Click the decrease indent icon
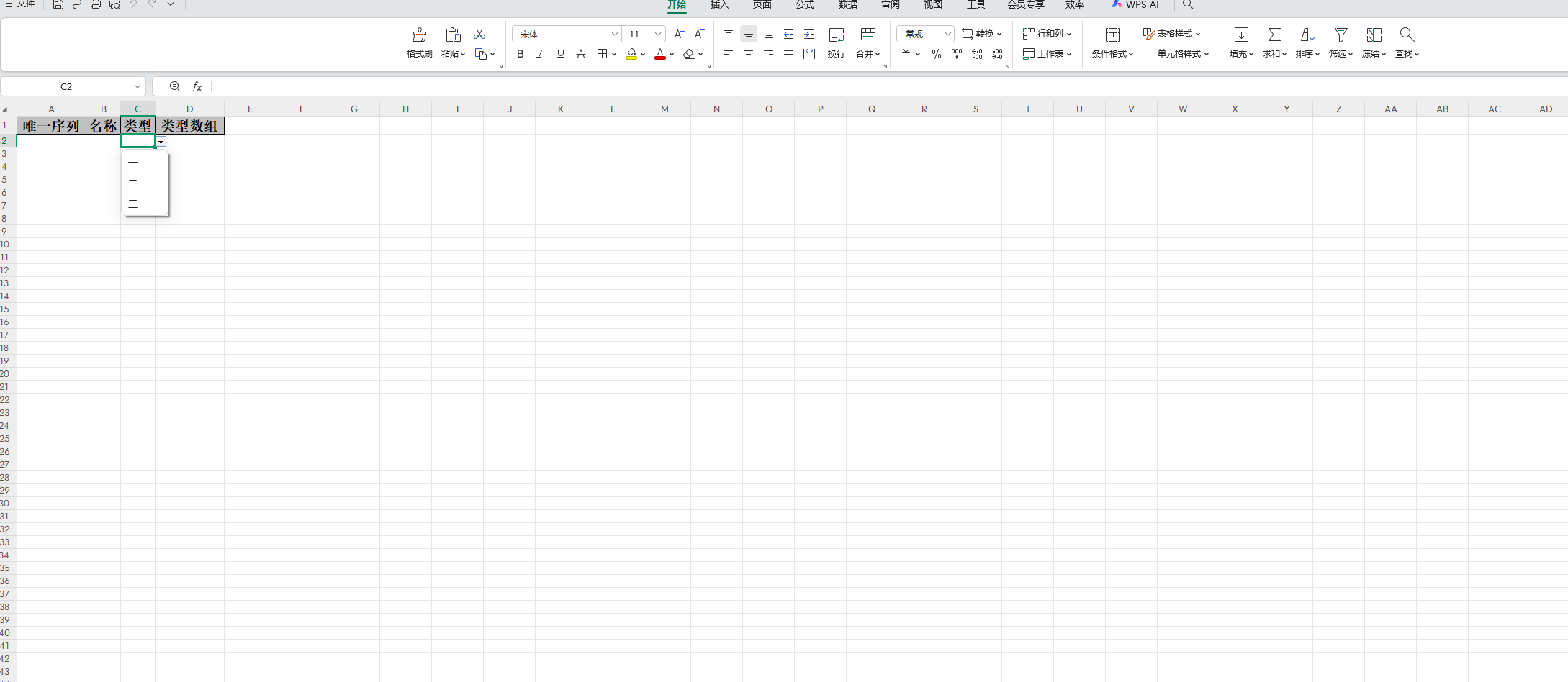The height and width of the screenshot is (682, 1568). click(789, 34)
